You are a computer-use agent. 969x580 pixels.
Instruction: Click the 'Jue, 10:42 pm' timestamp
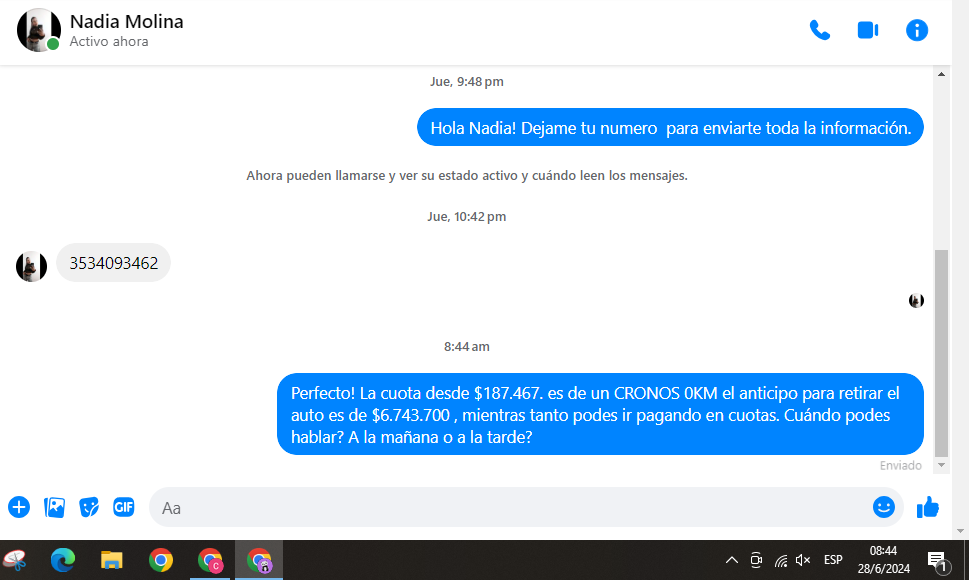[467, 217]
